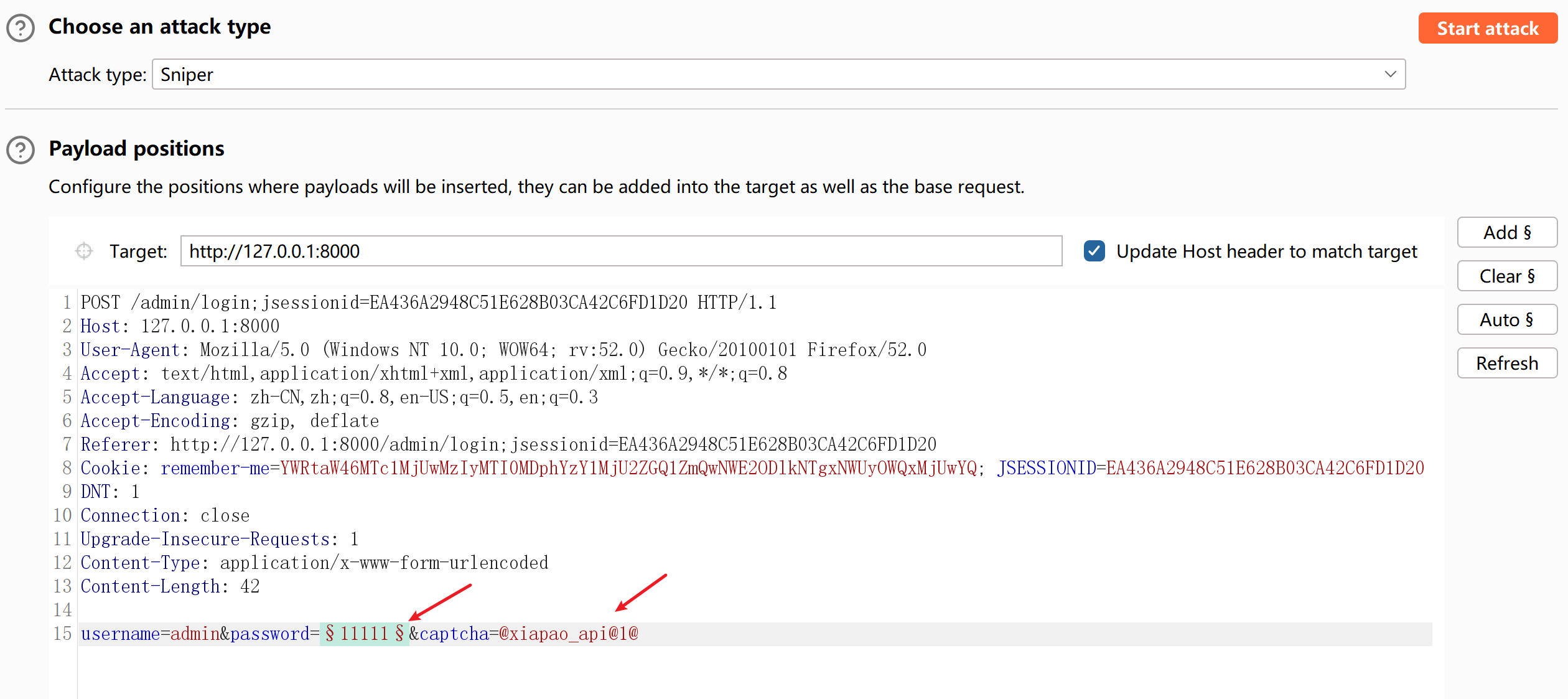This screenshot has width=1568, height=699.
Task: Open help icon beside Payload positions
Action: pyautogui.click(x=21, y=150)
